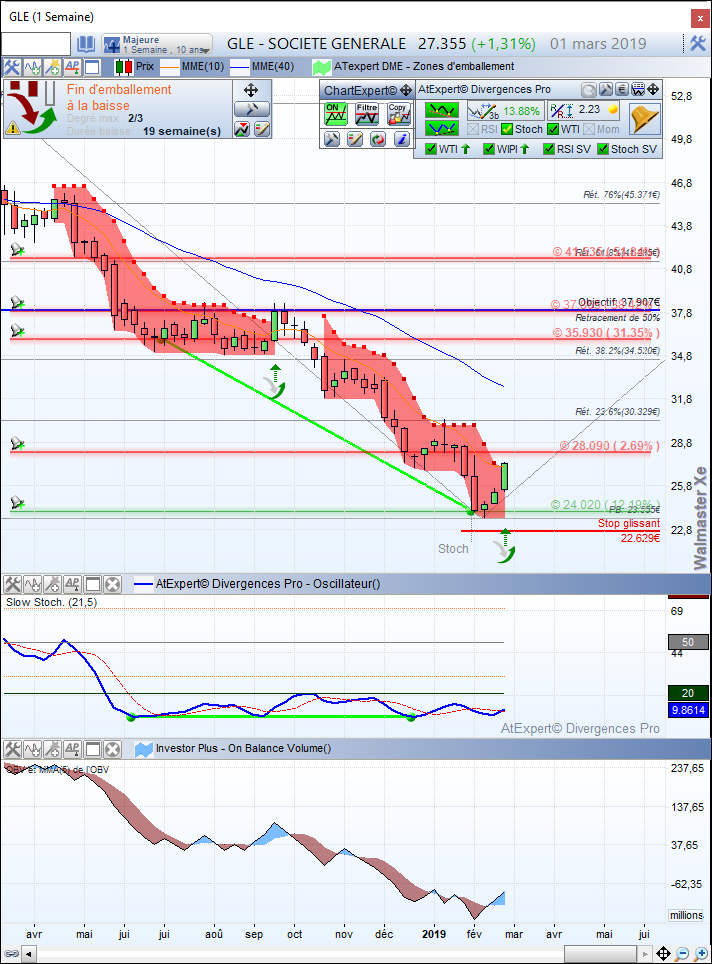This screenshot has width=712, height=964.
Task: Click the chain link icon at bottom left
Action: pos(11,954)
